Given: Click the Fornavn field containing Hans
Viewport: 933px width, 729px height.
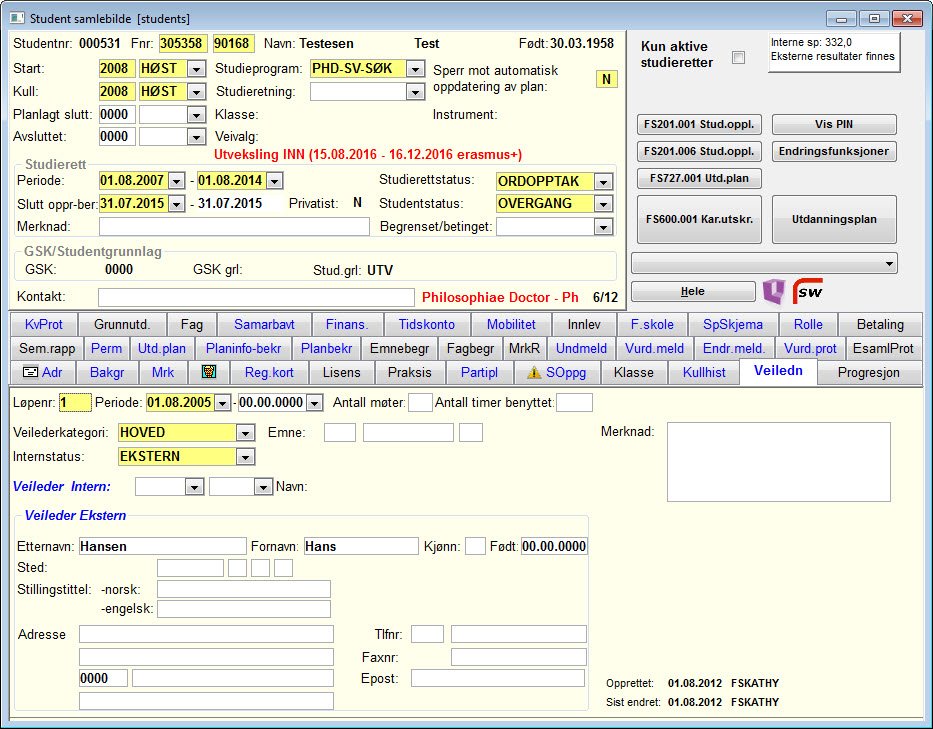Looking at the screenshot, I should tap(361, 546).
